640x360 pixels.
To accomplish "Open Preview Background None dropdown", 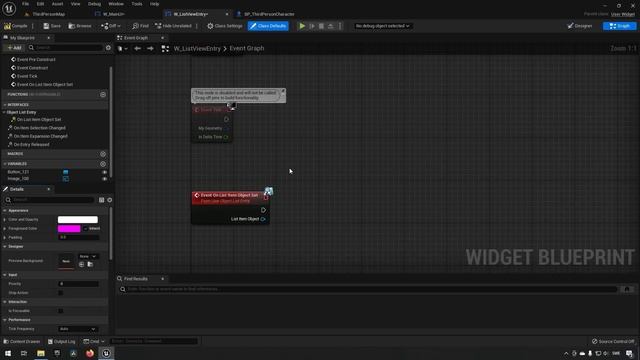I will [88, 256].
